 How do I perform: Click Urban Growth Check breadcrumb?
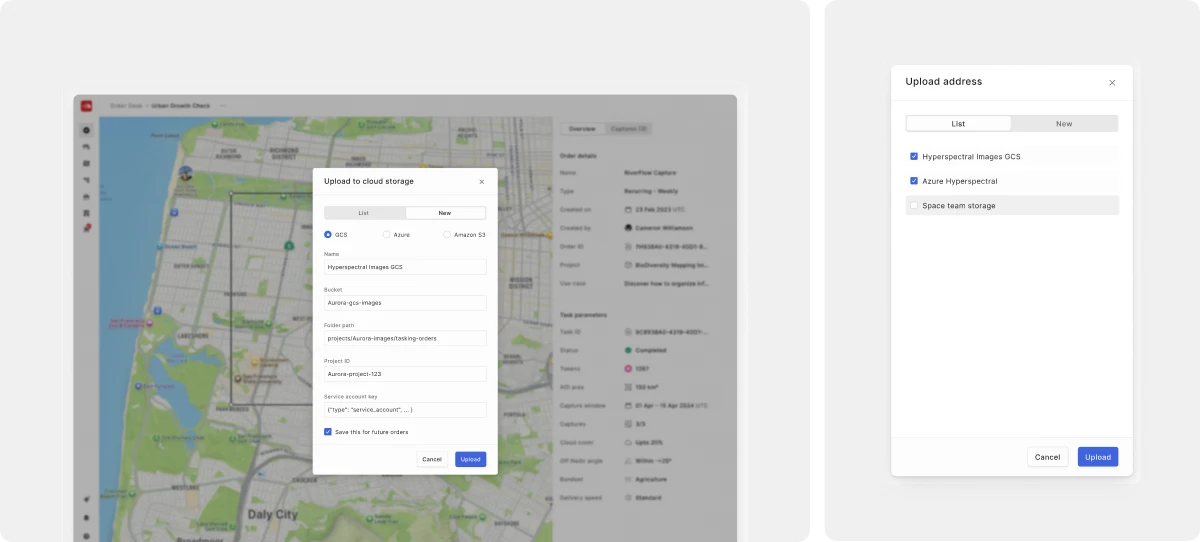coord(182,105)
